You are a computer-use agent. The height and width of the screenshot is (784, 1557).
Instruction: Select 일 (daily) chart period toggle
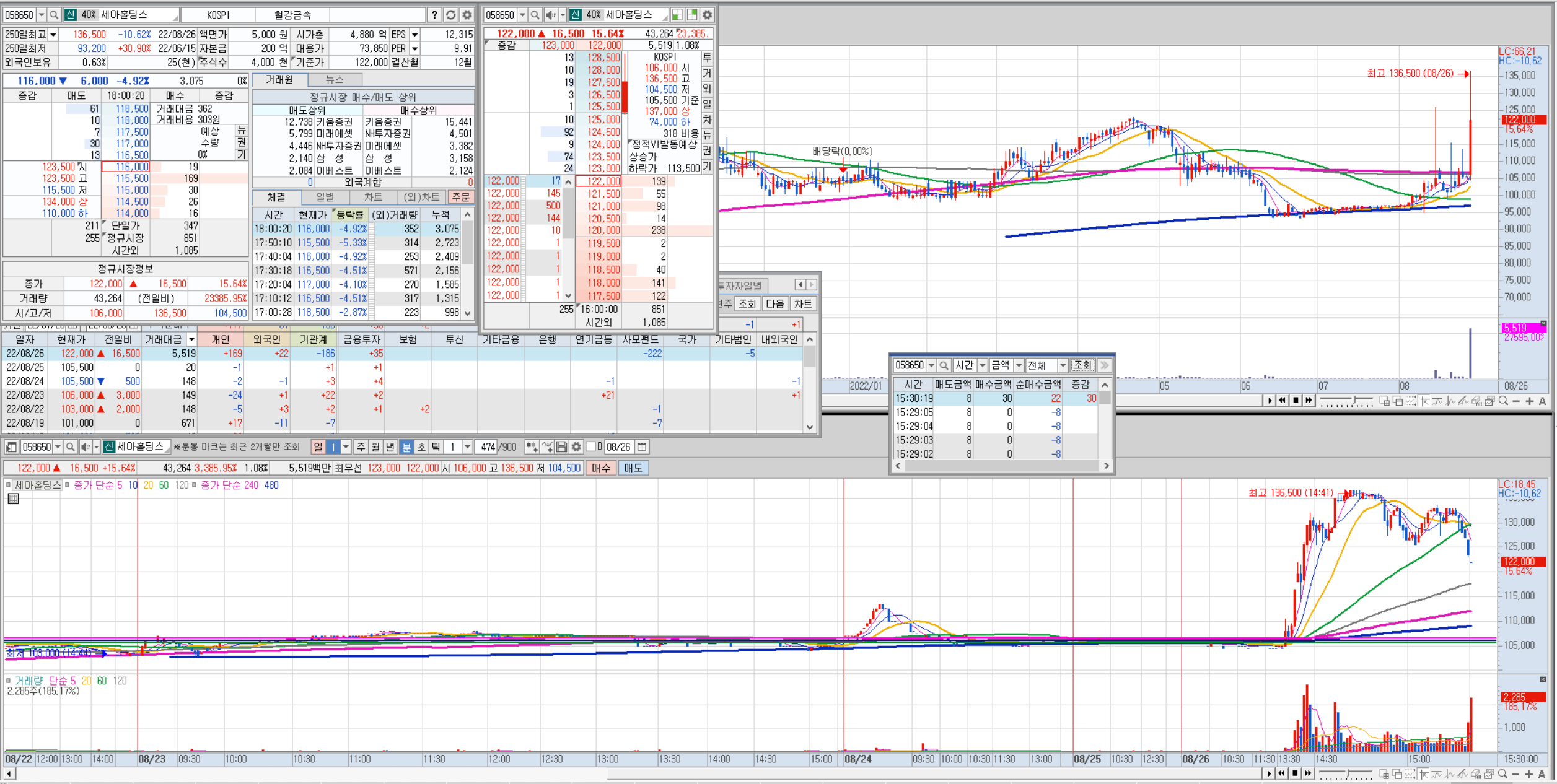point(318,447)
